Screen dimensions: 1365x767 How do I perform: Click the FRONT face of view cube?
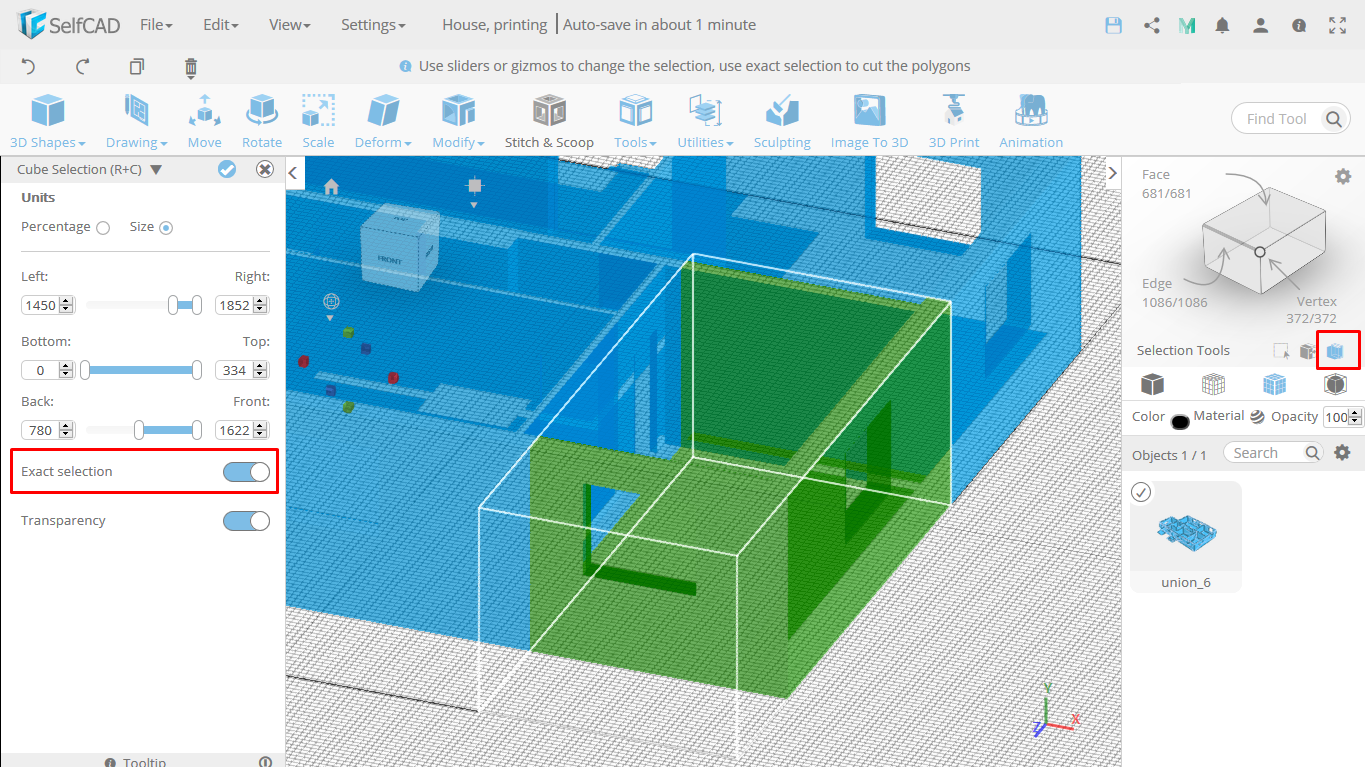coord(389,258)
